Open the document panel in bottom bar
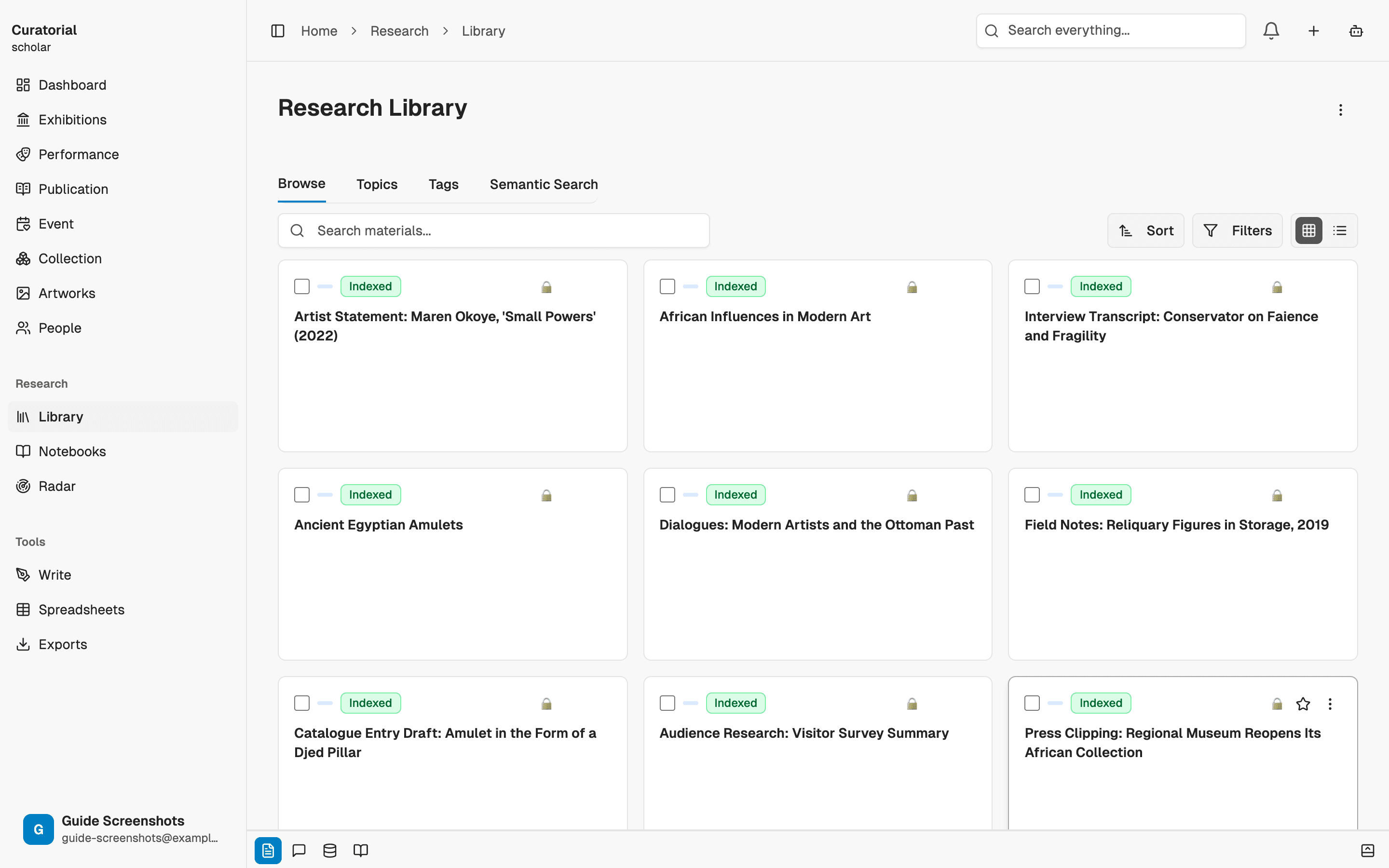This screenshot has height=868, width=1389. [268, 850]
